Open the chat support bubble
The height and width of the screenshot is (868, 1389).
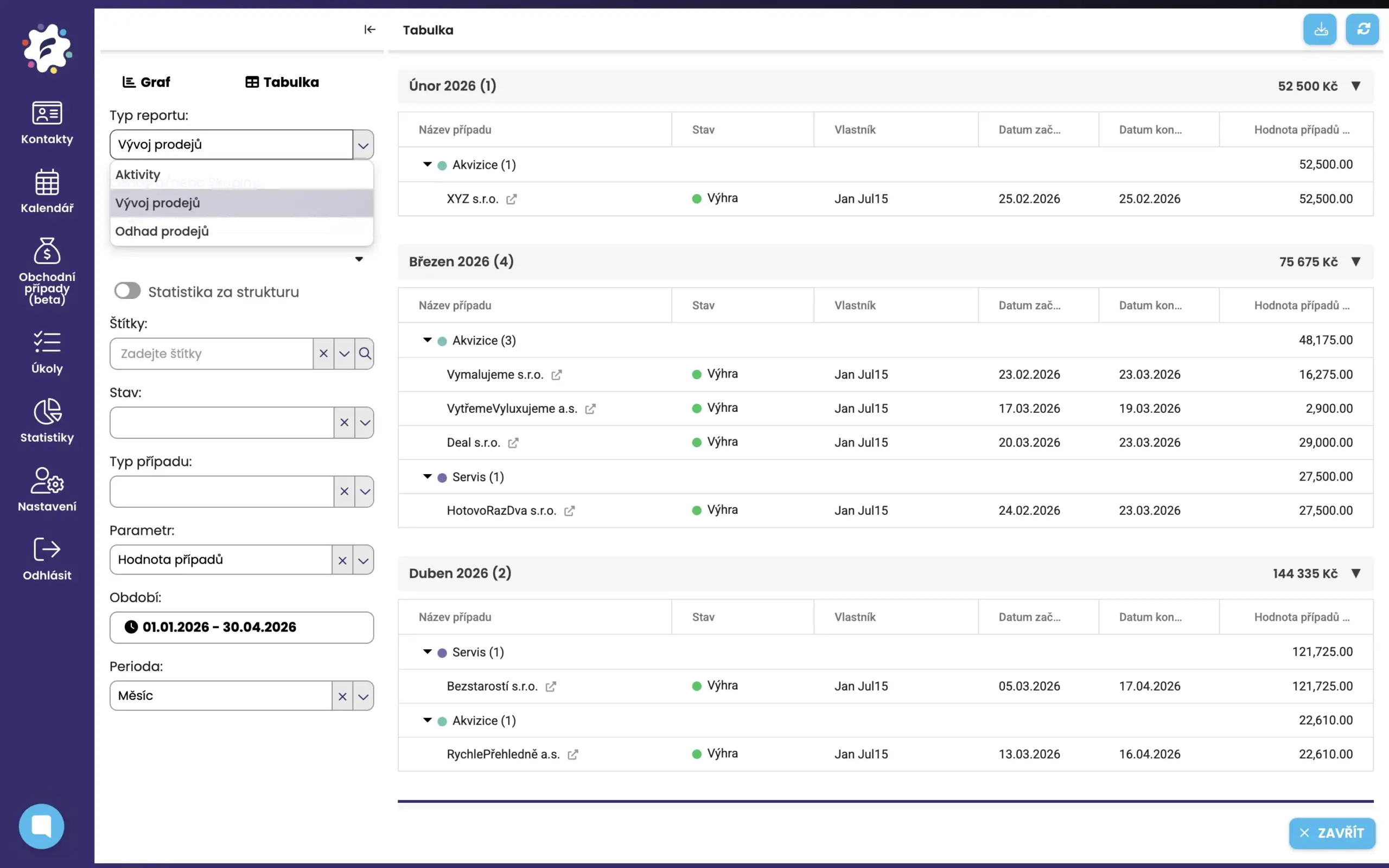tap(41, 826)
